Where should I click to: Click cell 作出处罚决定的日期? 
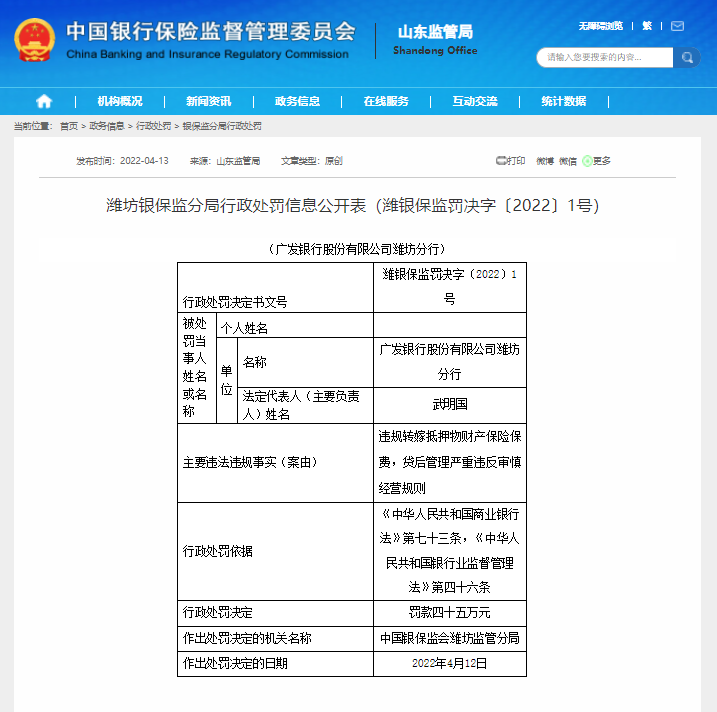[x=275, y=664]
